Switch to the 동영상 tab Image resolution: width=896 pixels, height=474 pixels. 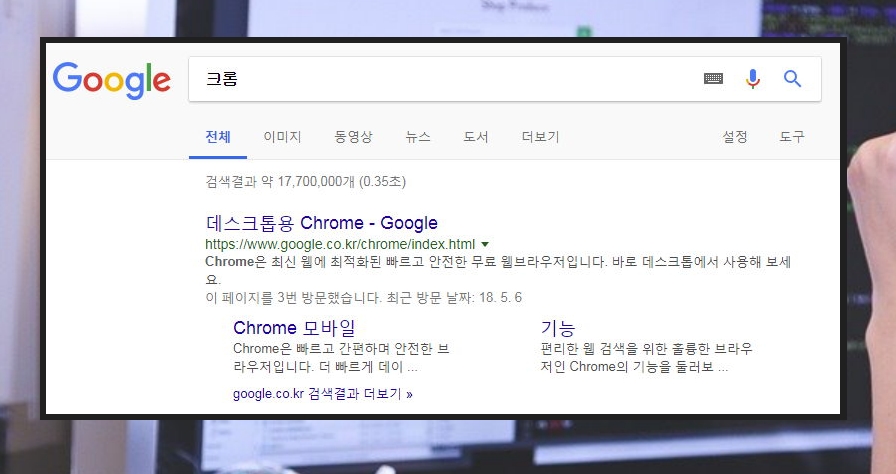[x=353, y=137]
